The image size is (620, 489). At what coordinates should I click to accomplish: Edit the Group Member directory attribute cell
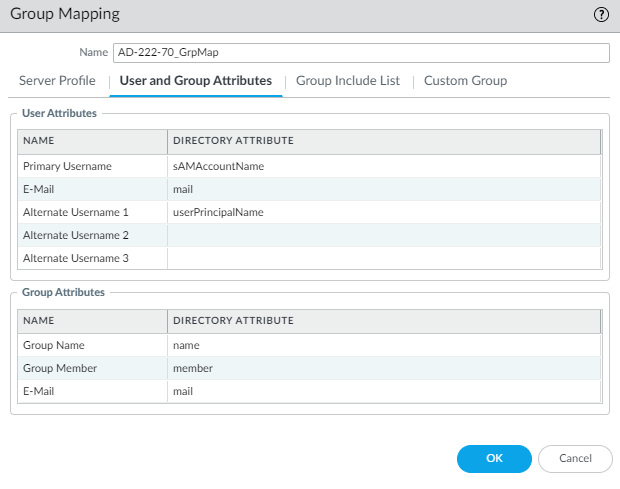tap(384, 368)
